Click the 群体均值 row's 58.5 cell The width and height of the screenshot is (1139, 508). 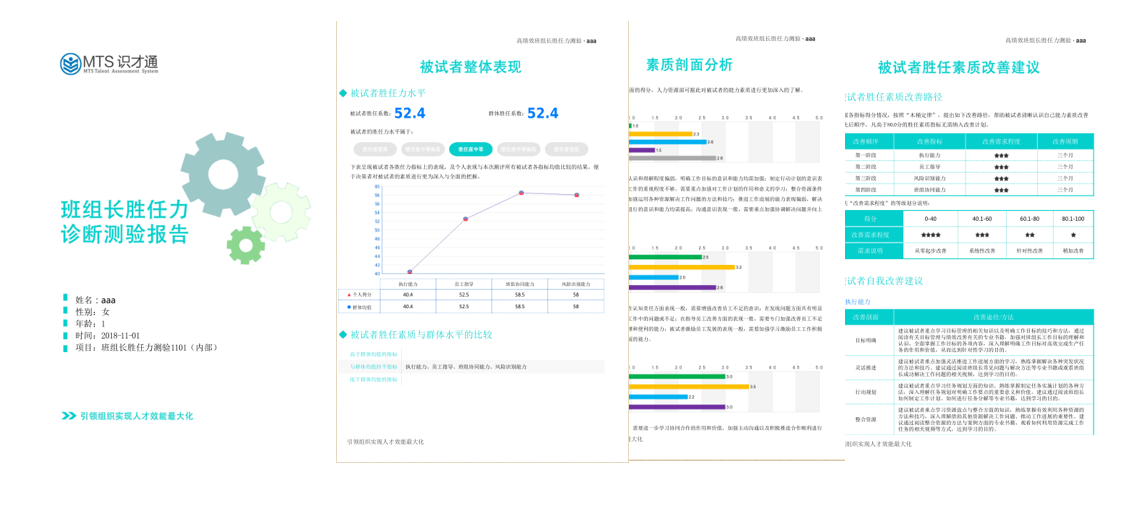(520, 307)
